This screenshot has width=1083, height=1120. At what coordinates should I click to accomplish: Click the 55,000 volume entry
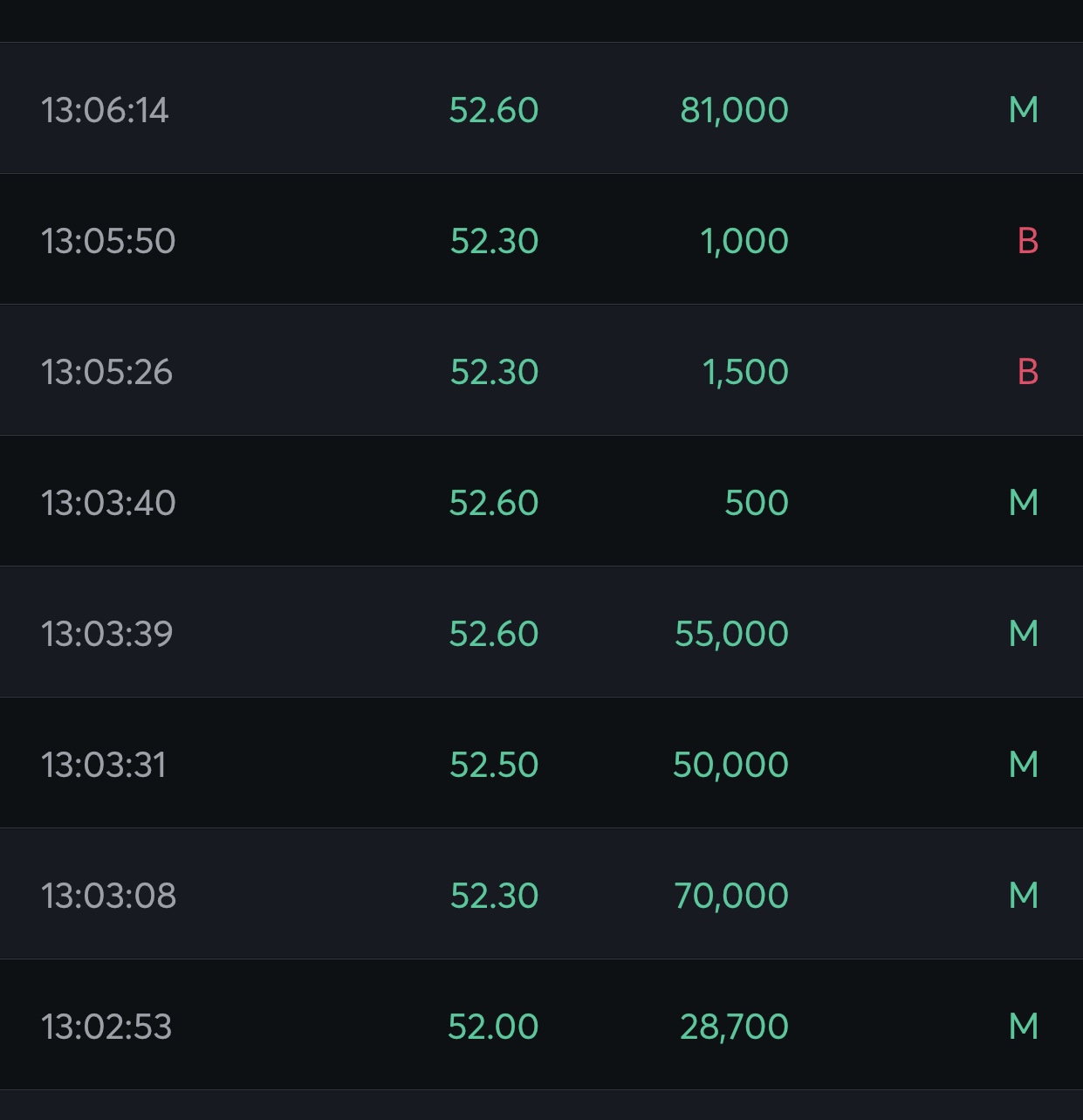(731, 634)
